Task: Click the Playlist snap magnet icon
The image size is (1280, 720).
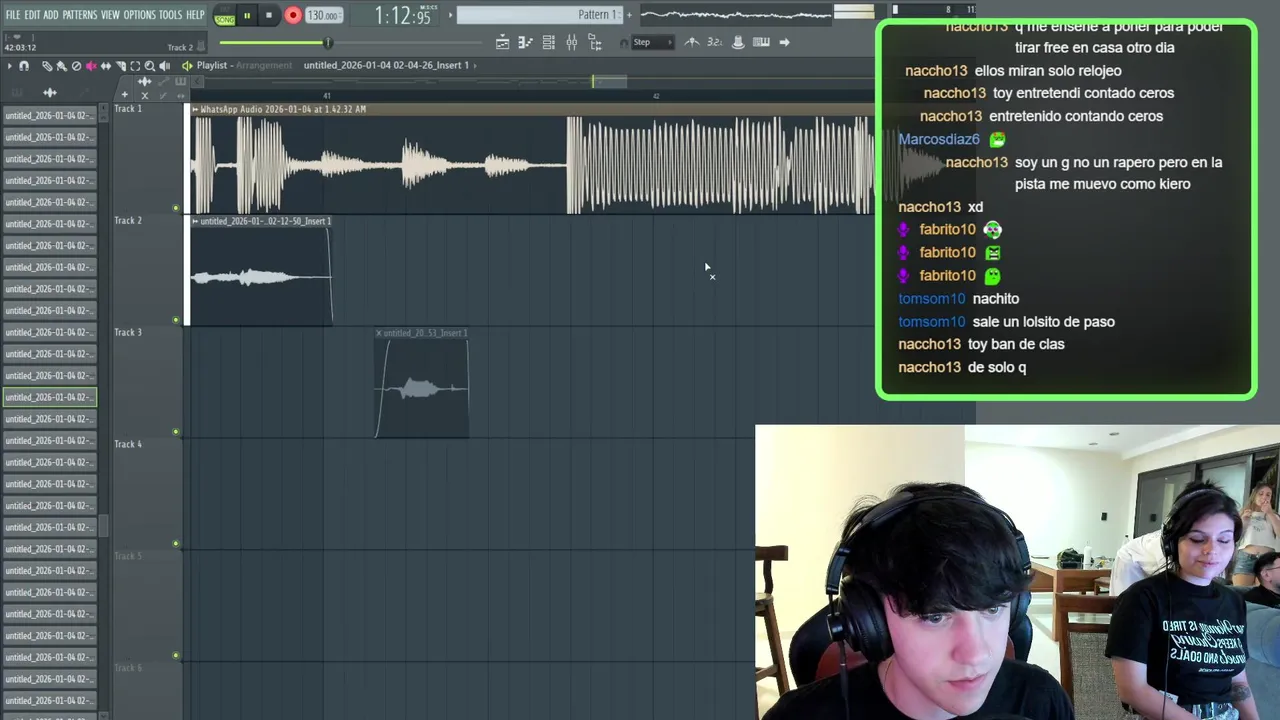Action: coord(24,66)
